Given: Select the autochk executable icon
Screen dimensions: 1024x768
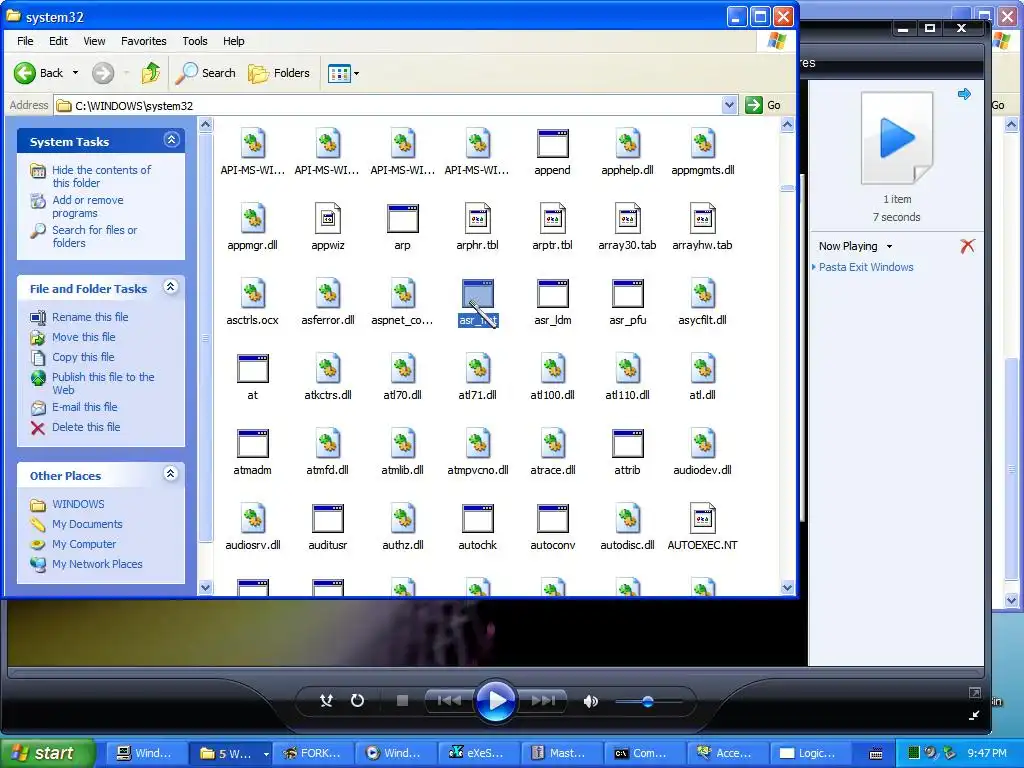Looking at the screenshot, I should point(477,519).
